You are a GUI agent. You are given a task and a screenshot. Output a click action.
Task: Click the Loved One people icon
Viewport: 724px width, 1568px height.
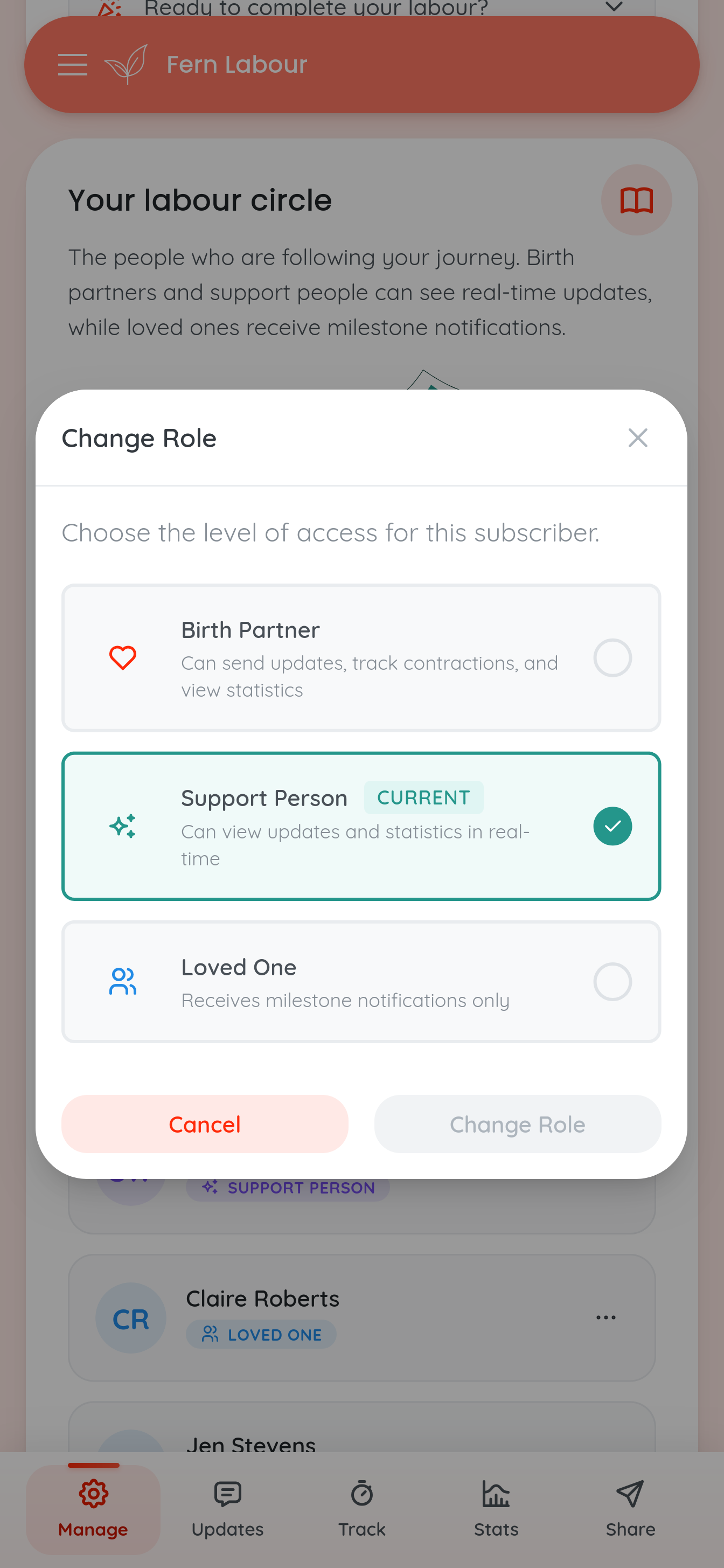(x=122, y=981)
